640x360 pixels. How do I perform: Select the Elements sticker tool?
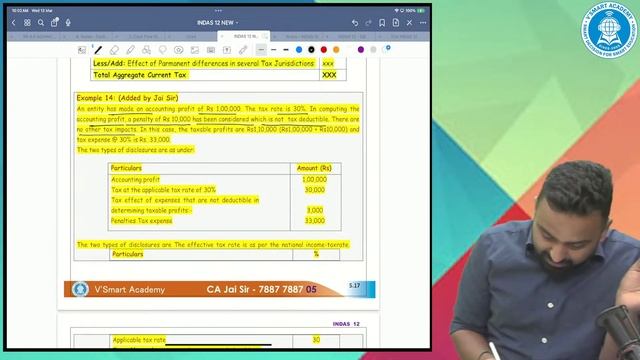[178, 50]
